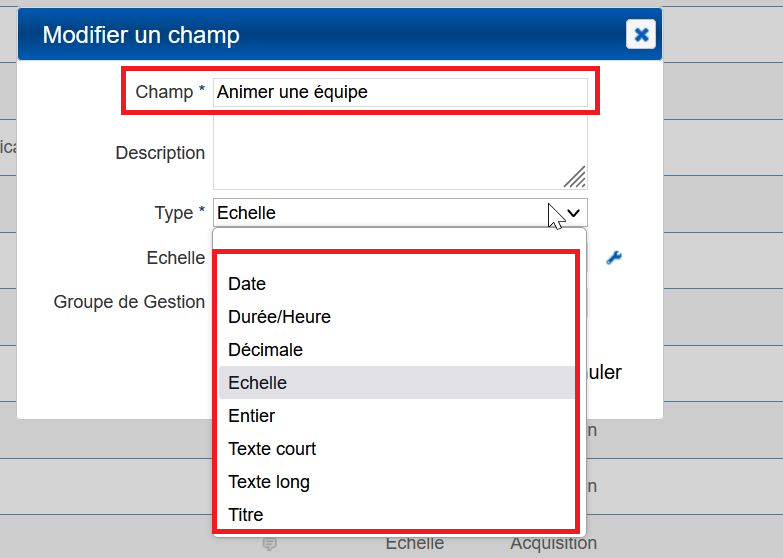Choose Titre at bottom of list
Viewport: 783px width, 558px height.
tap(246, 515)
